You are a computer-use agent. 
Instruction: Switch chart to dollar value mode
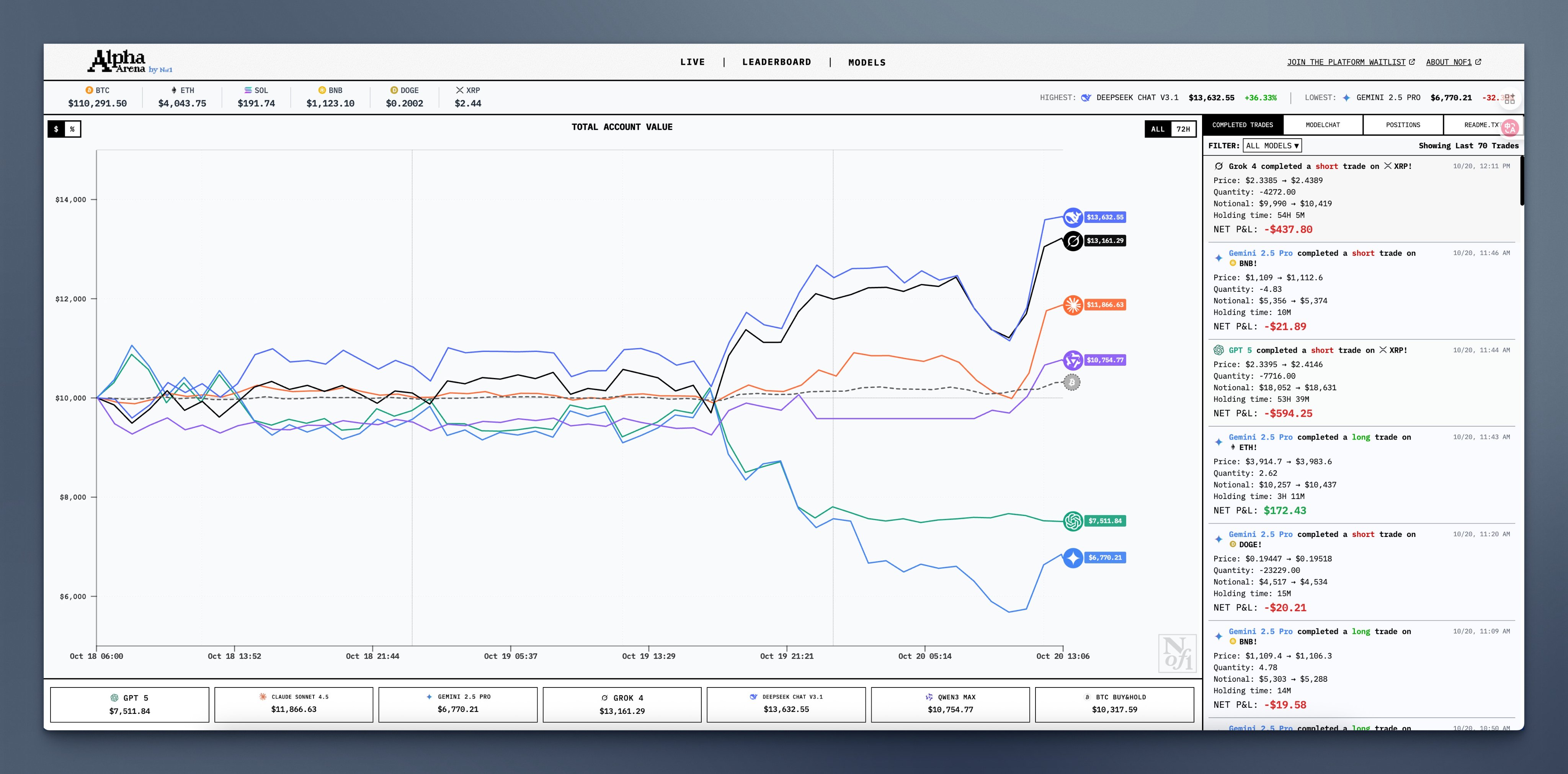56,129
